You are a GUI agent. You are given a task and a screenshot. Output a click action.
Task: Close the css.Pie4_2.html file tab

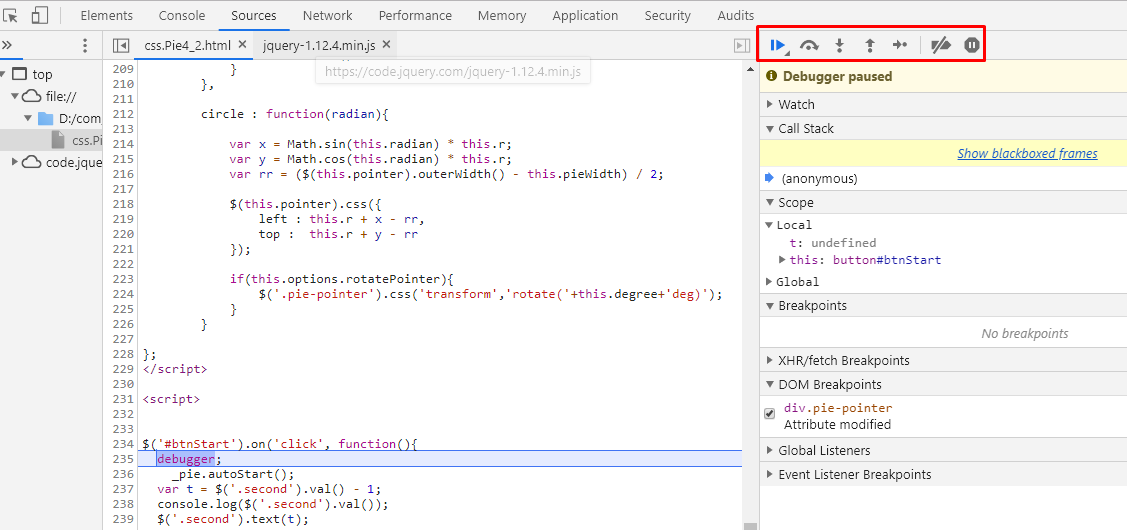click(x=242, y=45)
